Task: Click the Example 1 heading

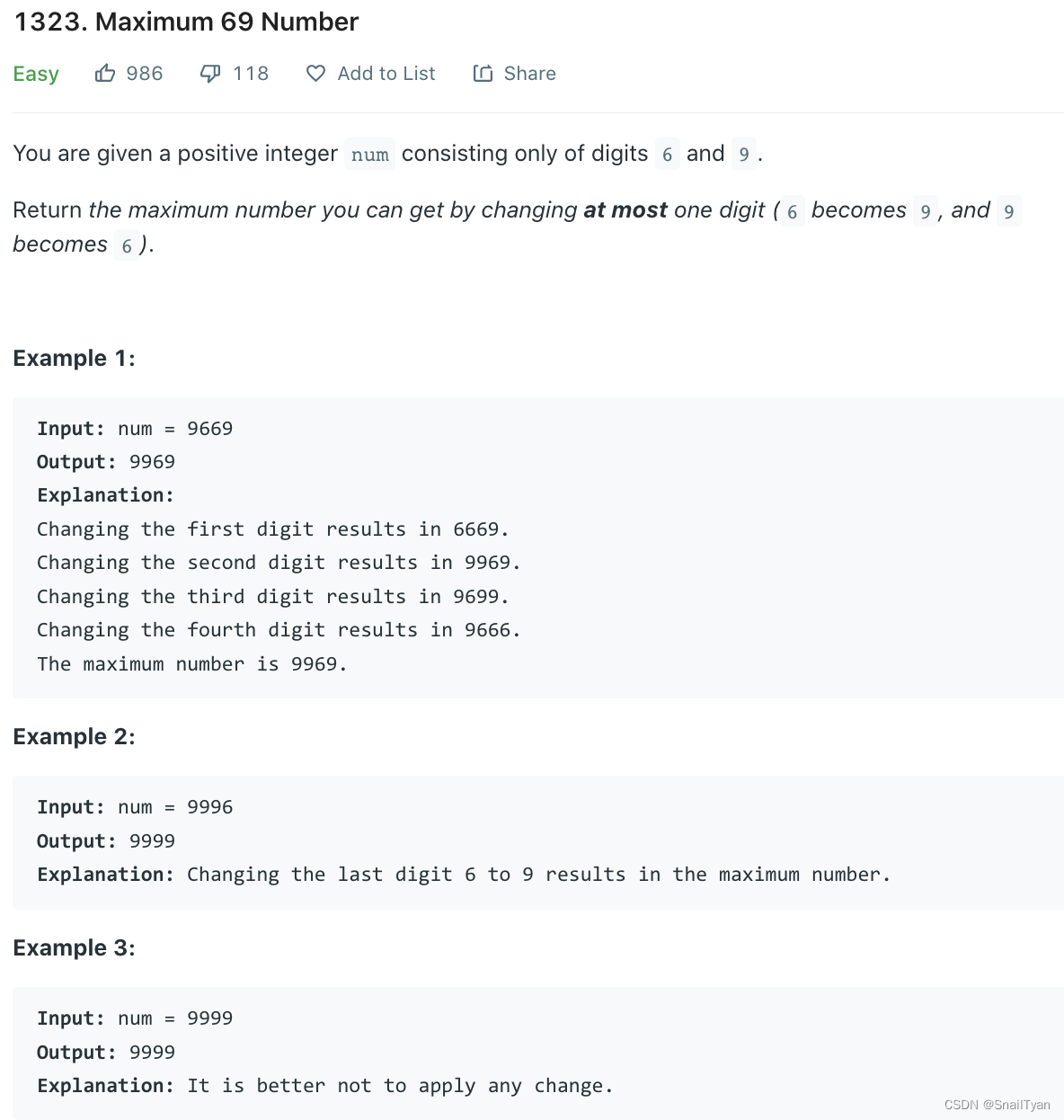Action: (x=74, y=358)
